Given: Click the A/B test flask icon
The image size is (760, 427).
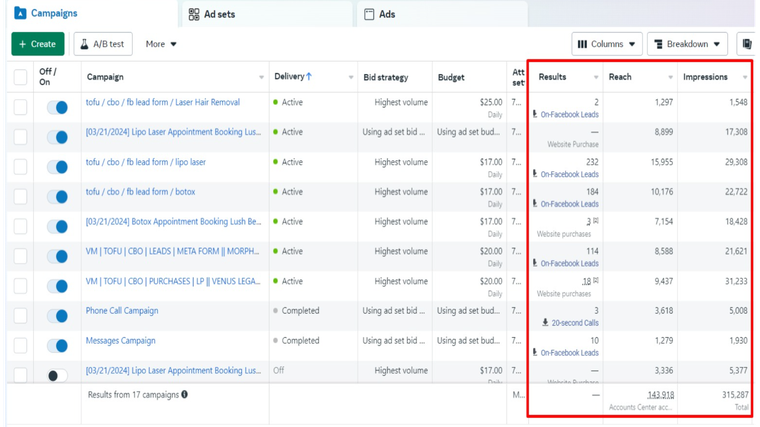Looking at the screenshot, I should (84, 44).
